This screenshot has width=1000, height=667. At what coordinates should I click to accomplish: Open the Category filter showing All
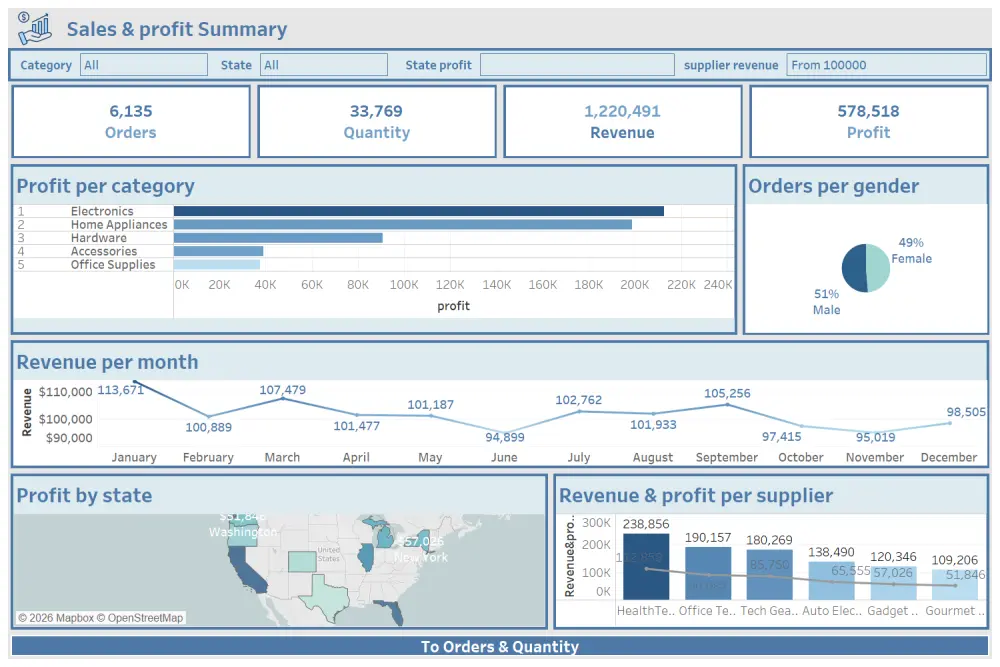(x=143, y=64)
